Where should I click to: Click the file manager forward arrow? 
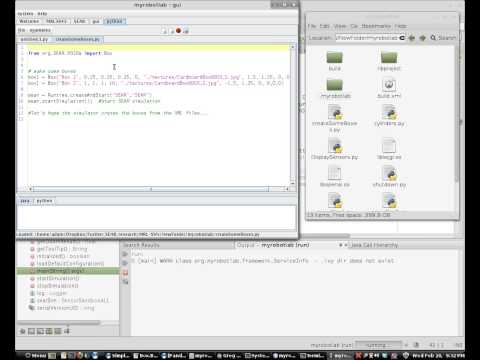(x=423, y=38)
